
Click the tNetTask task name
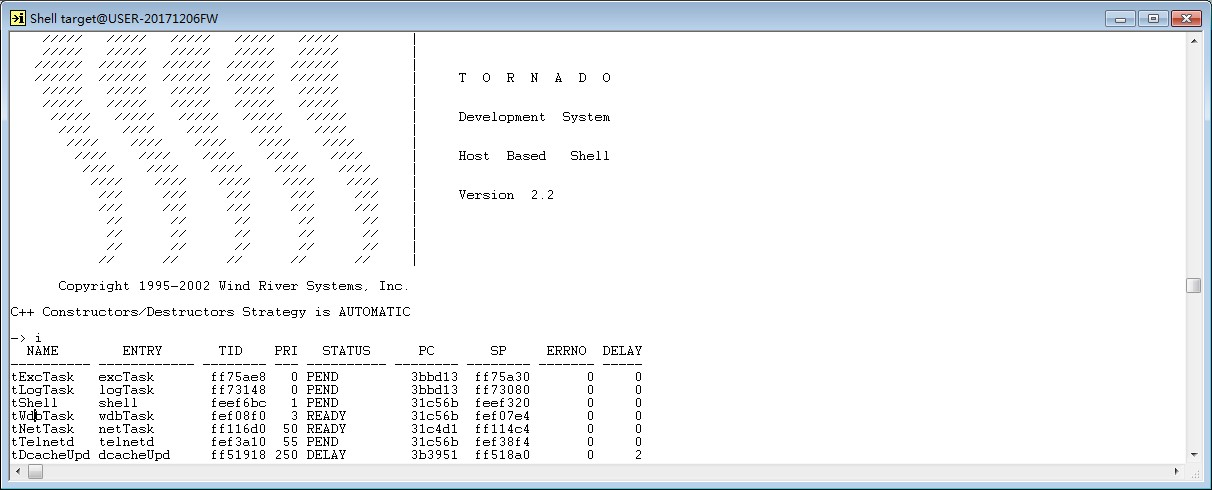pos(42,429)
